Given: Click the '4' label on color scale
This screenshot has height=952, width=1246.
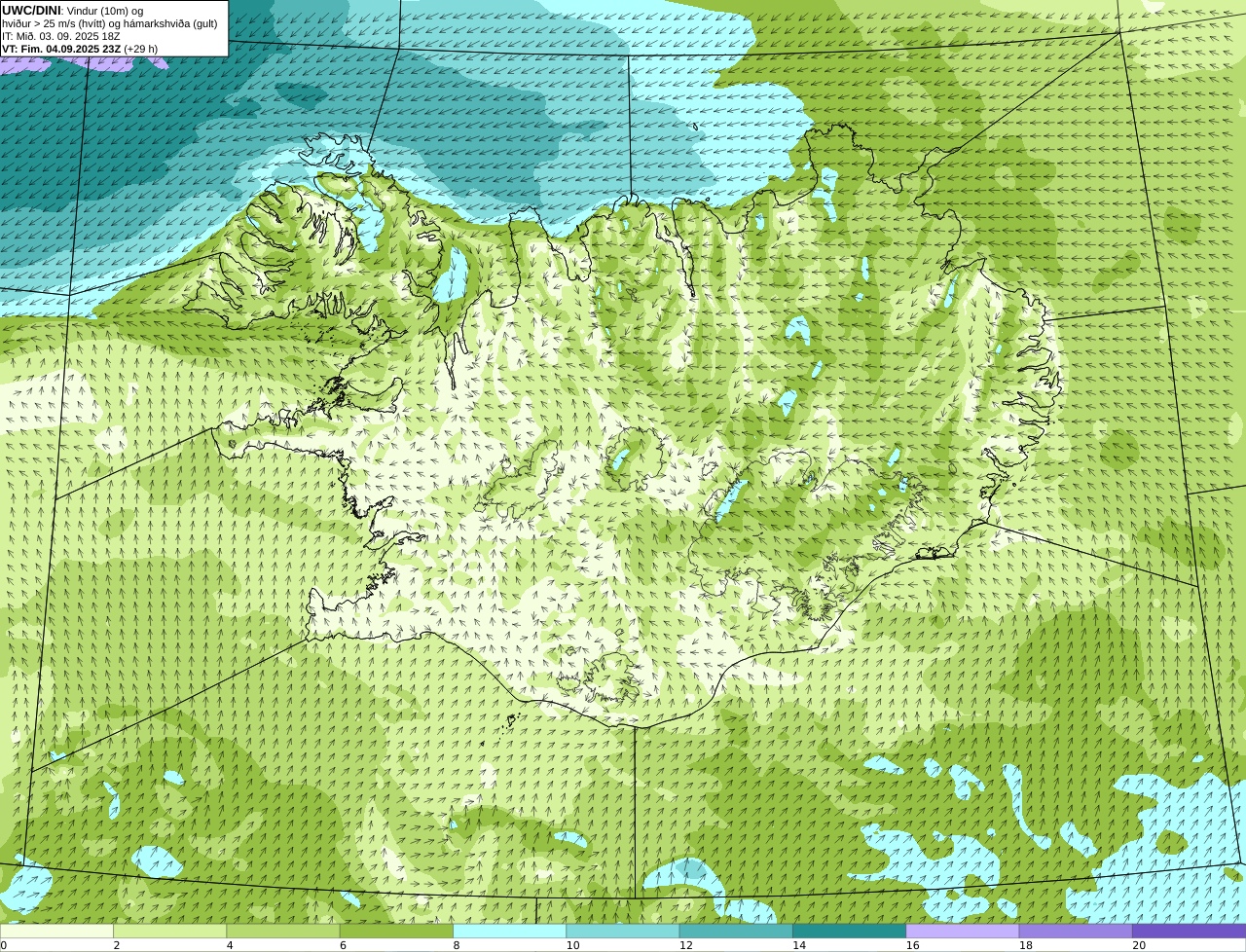Looking at the screenshot, I should tap(230, 945).
